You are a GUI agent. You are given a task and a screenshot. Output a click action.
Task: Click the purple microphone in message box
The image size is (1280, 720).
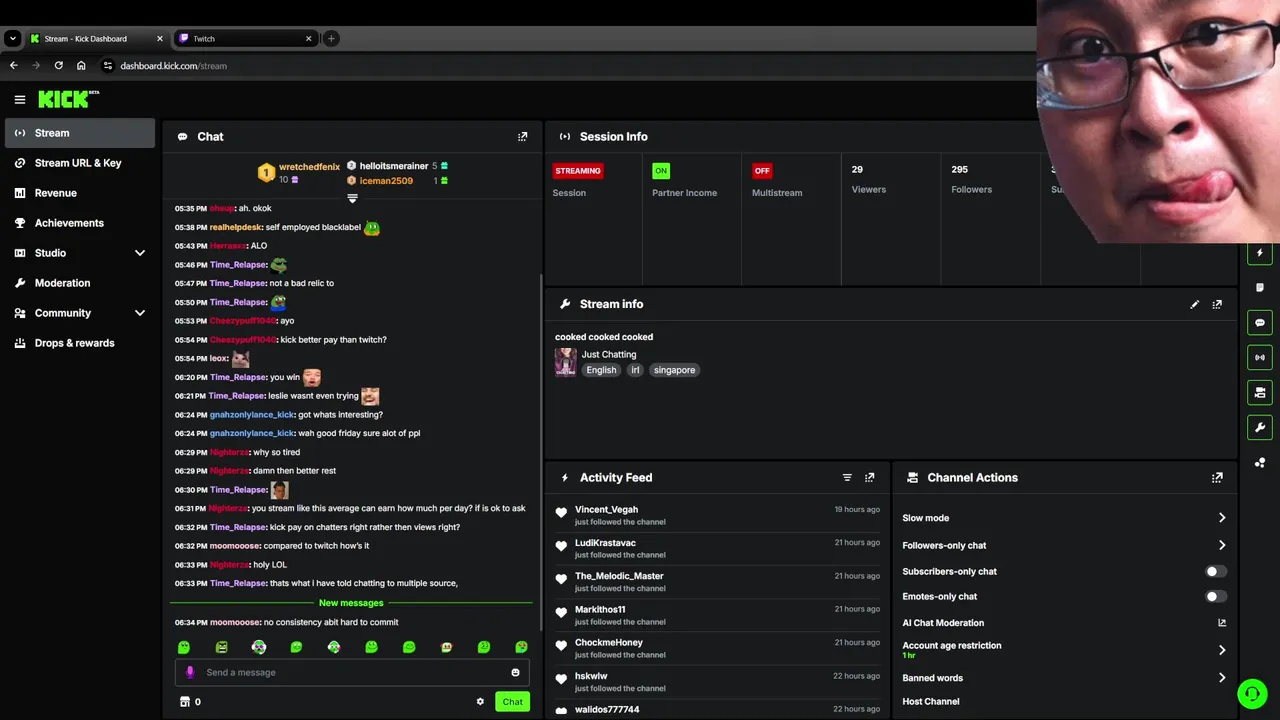(x=190, y=672)
